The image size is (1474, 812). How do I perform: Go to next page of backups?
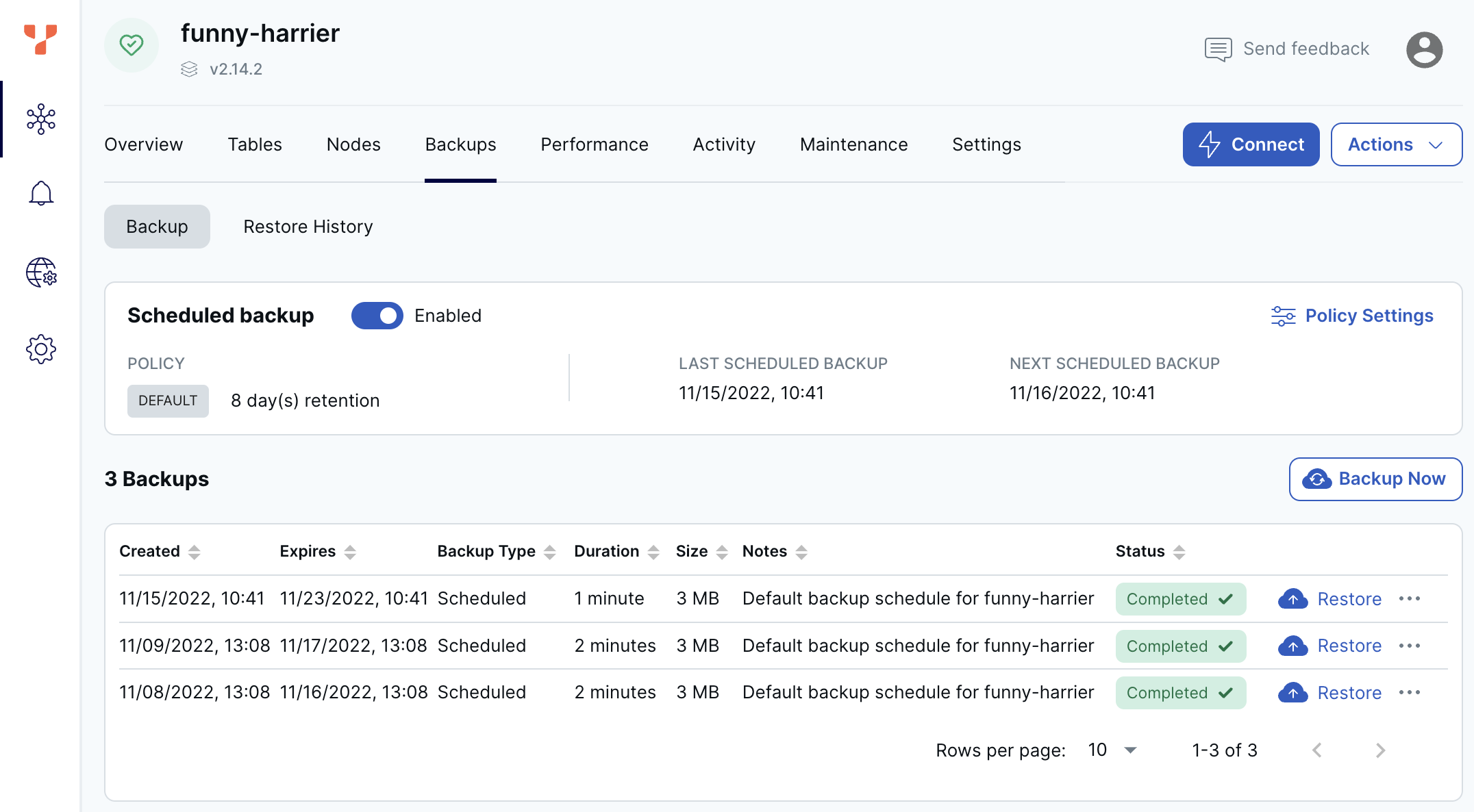[1380, 750]
